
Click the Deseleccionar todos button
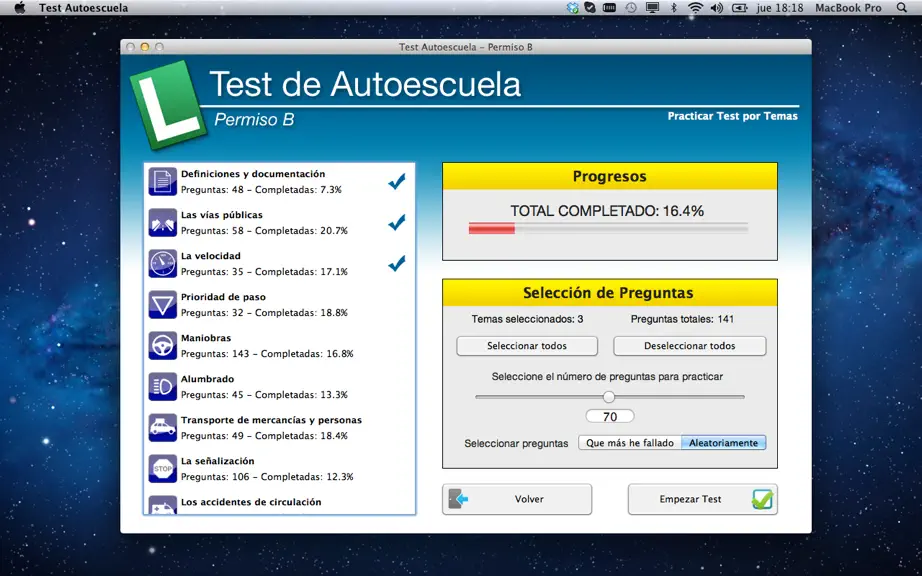click(x=690, y=346)
